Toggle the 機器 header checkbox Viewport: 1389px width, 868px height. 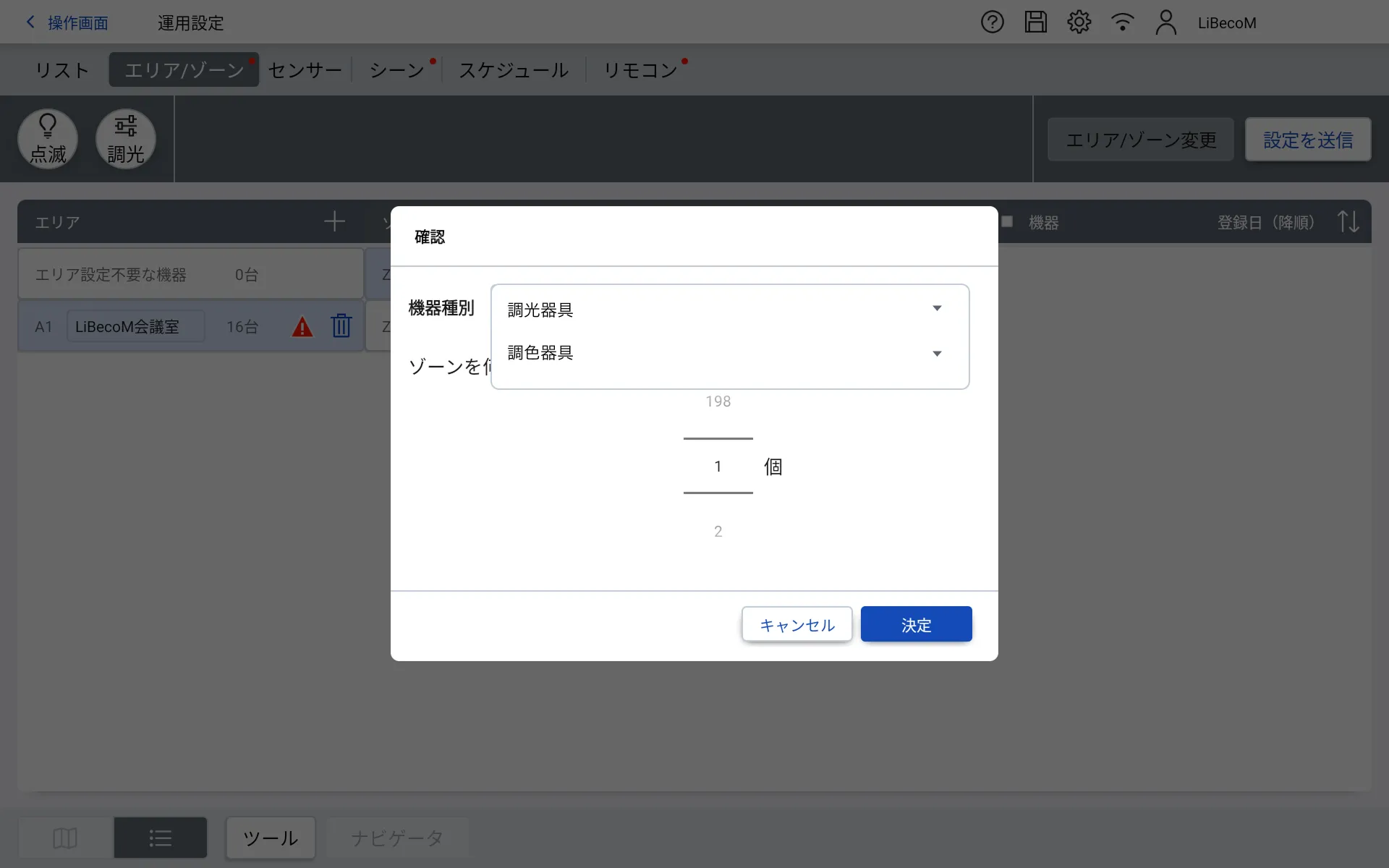click(x=1007, y=222)
